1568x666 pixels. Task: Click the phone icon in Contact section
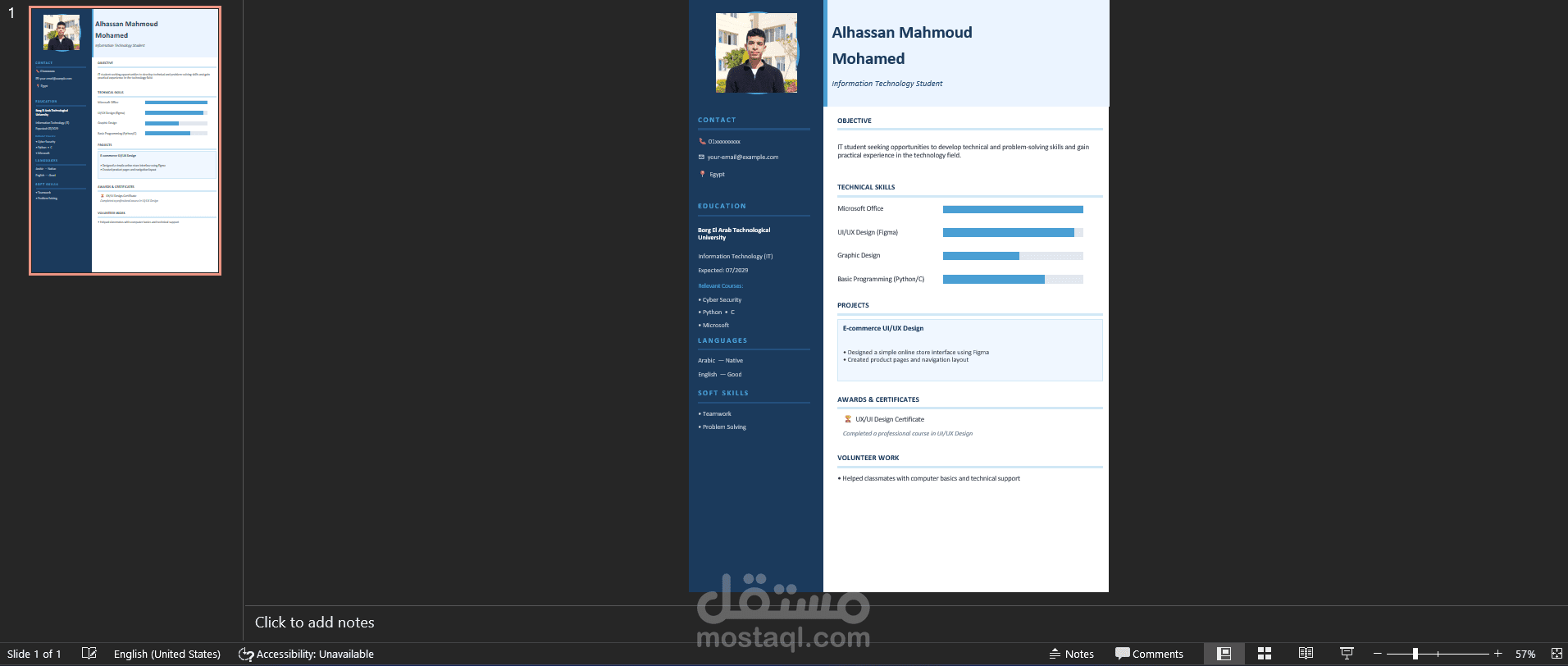[x=702, y=141]
